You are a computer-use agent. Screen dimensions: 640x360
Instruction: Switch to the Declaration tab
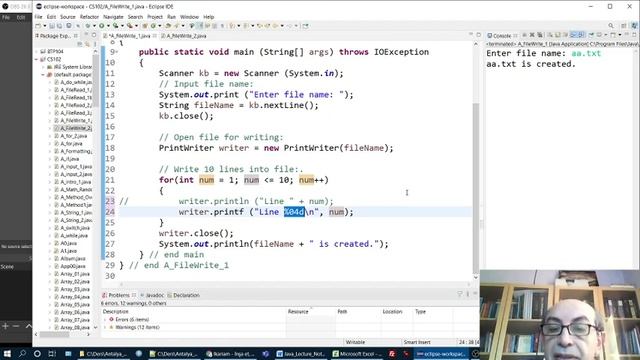click(x=183, y=295)
